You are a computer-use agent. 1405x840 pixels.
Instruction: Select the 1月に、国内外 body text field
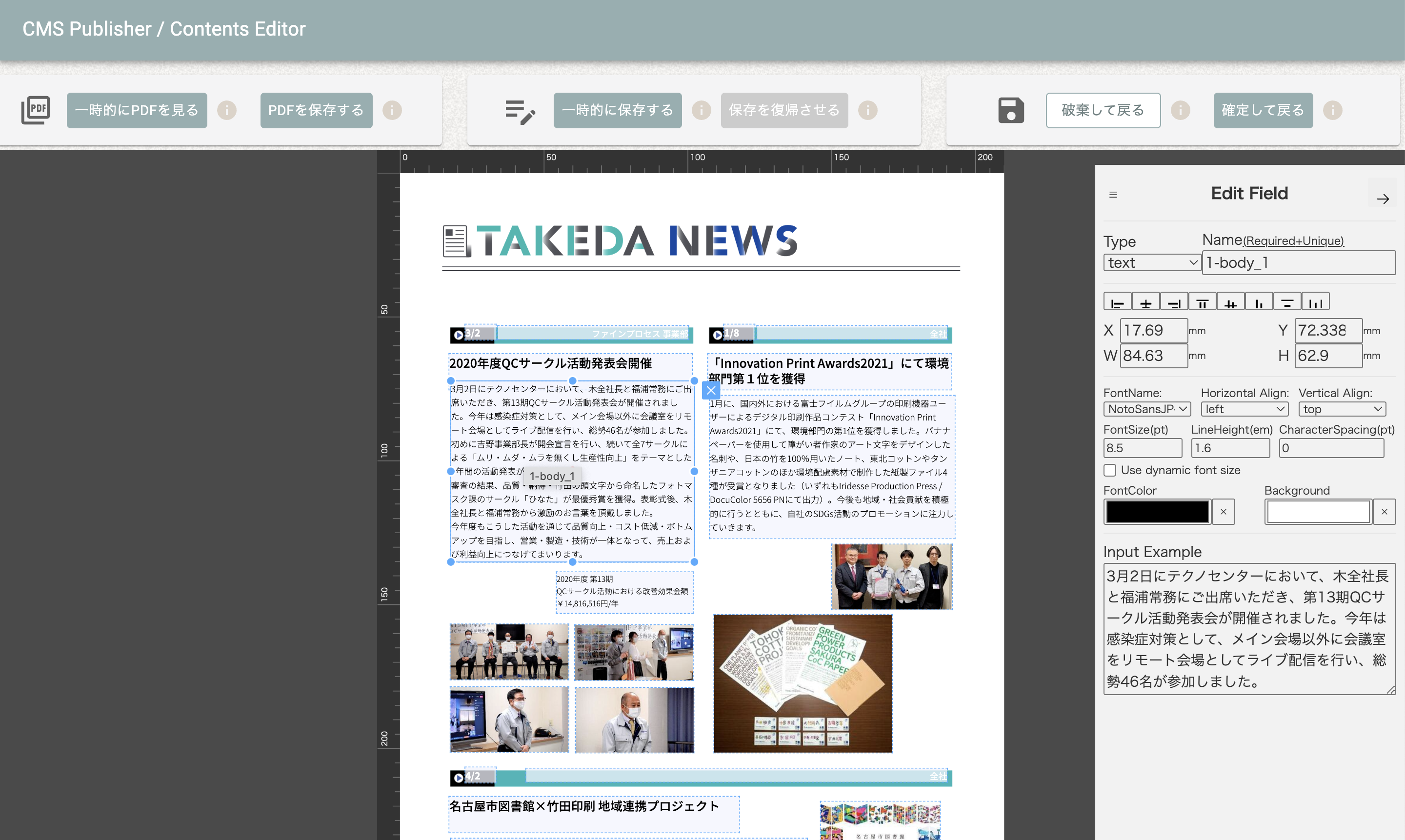click(832, 466)
